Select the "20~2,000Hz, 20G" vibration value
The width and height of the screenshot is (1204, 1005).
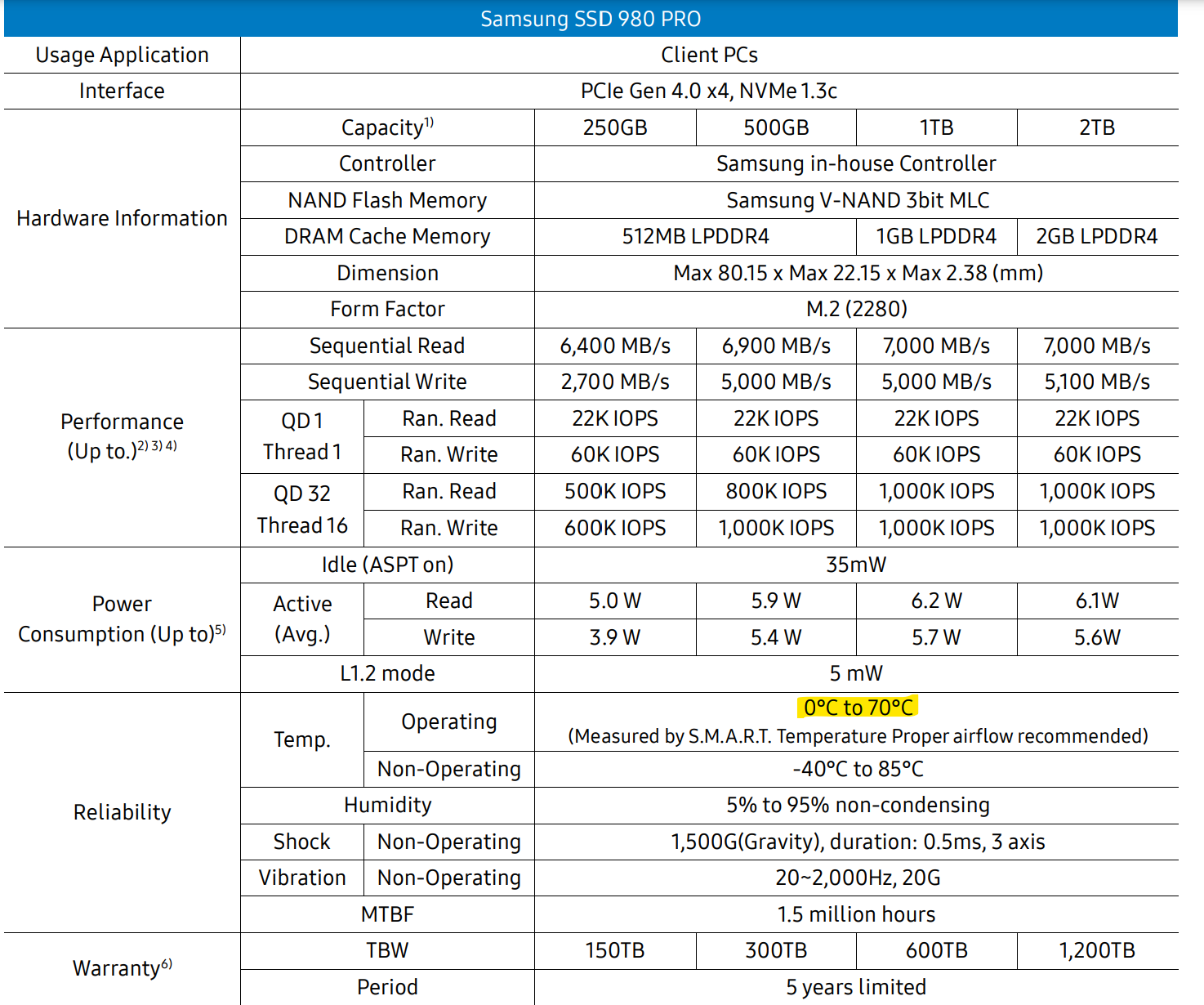(x=858, y=878)
